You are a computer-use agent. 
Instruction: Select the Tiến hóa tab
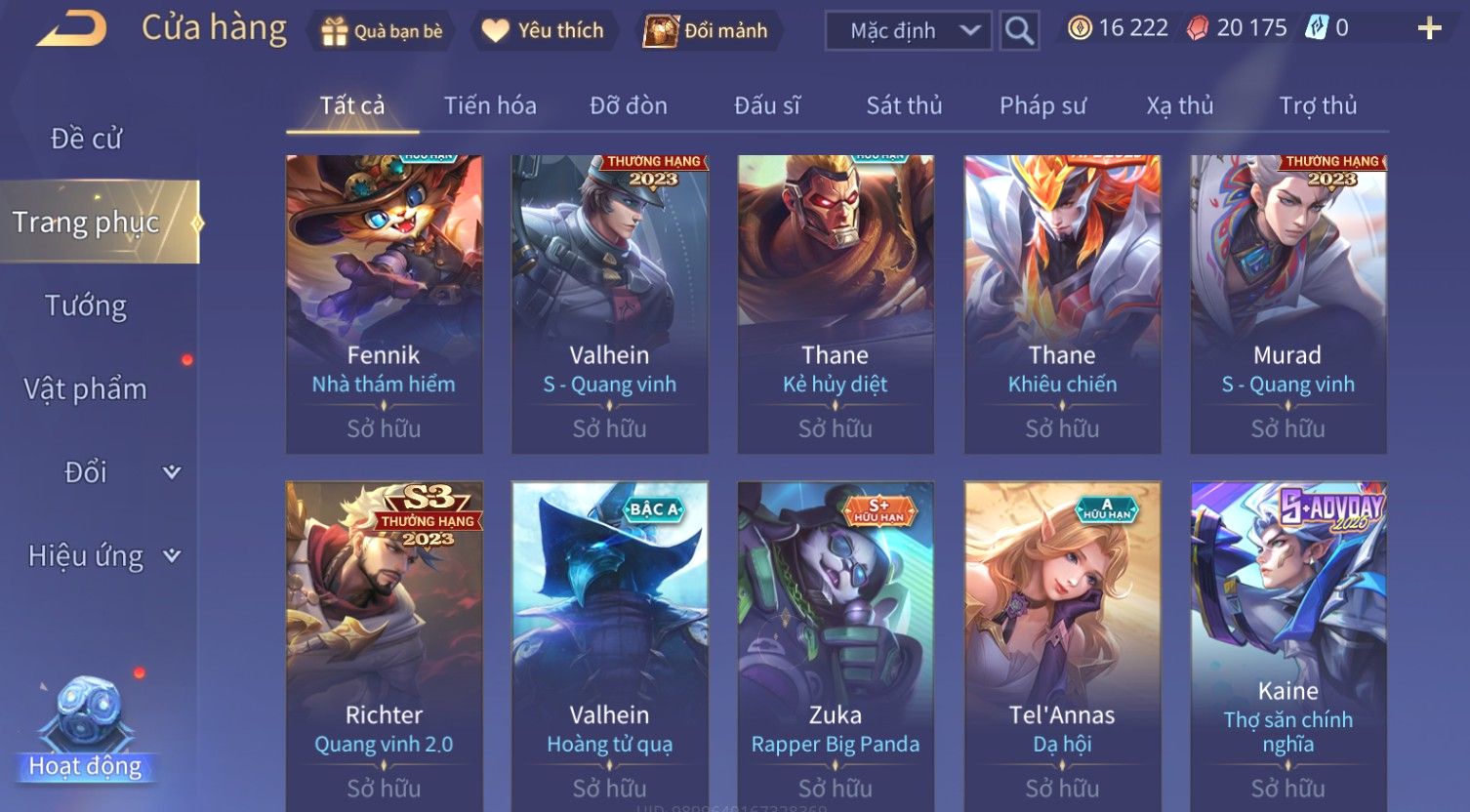tap(490, 105)
